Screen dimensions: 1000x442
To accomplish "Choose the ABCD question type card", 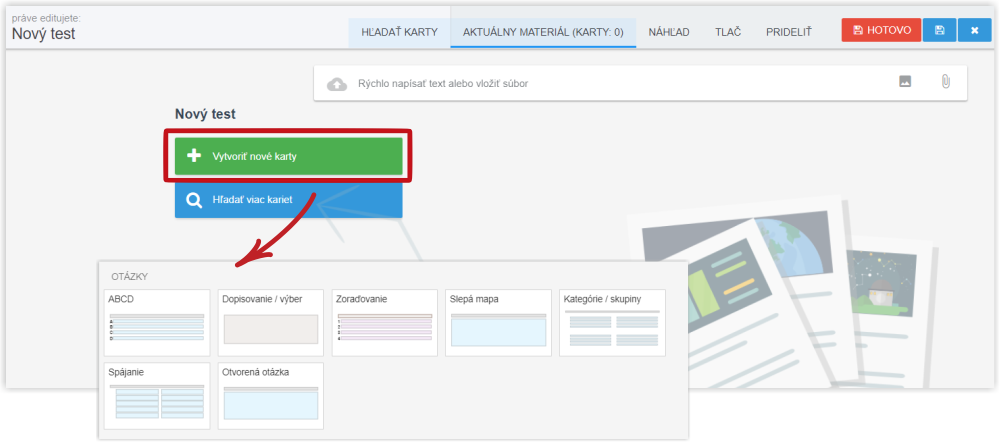I will click(157, 323).
